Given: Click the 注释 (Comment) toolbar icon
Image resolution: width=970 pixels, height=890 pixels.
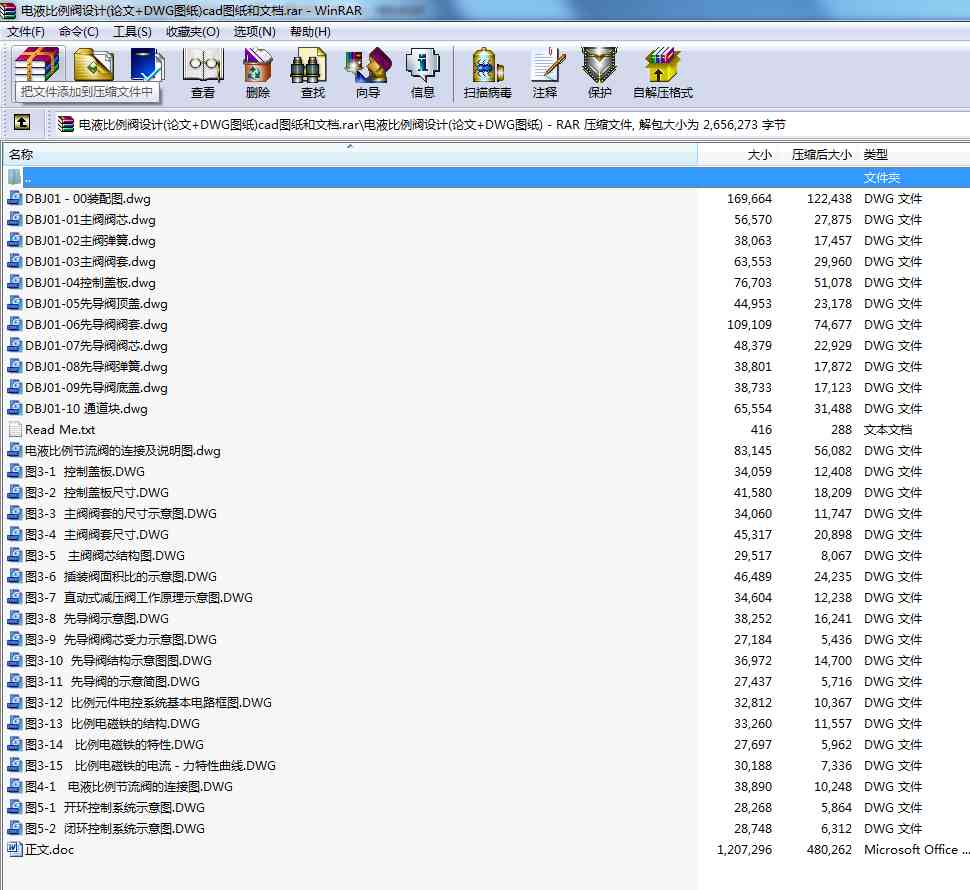Looking at the screenshot, I should [545, 72].
